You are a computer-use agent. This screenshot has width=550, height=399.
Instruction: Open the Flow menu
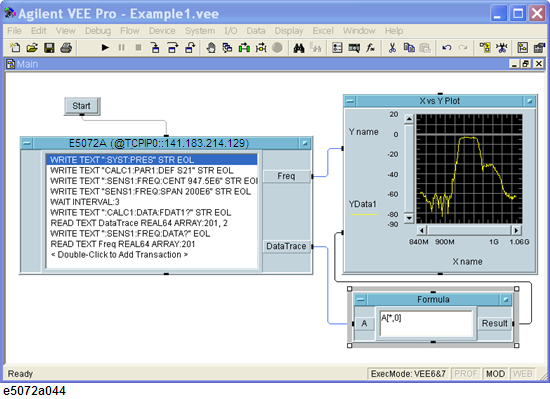130,31
